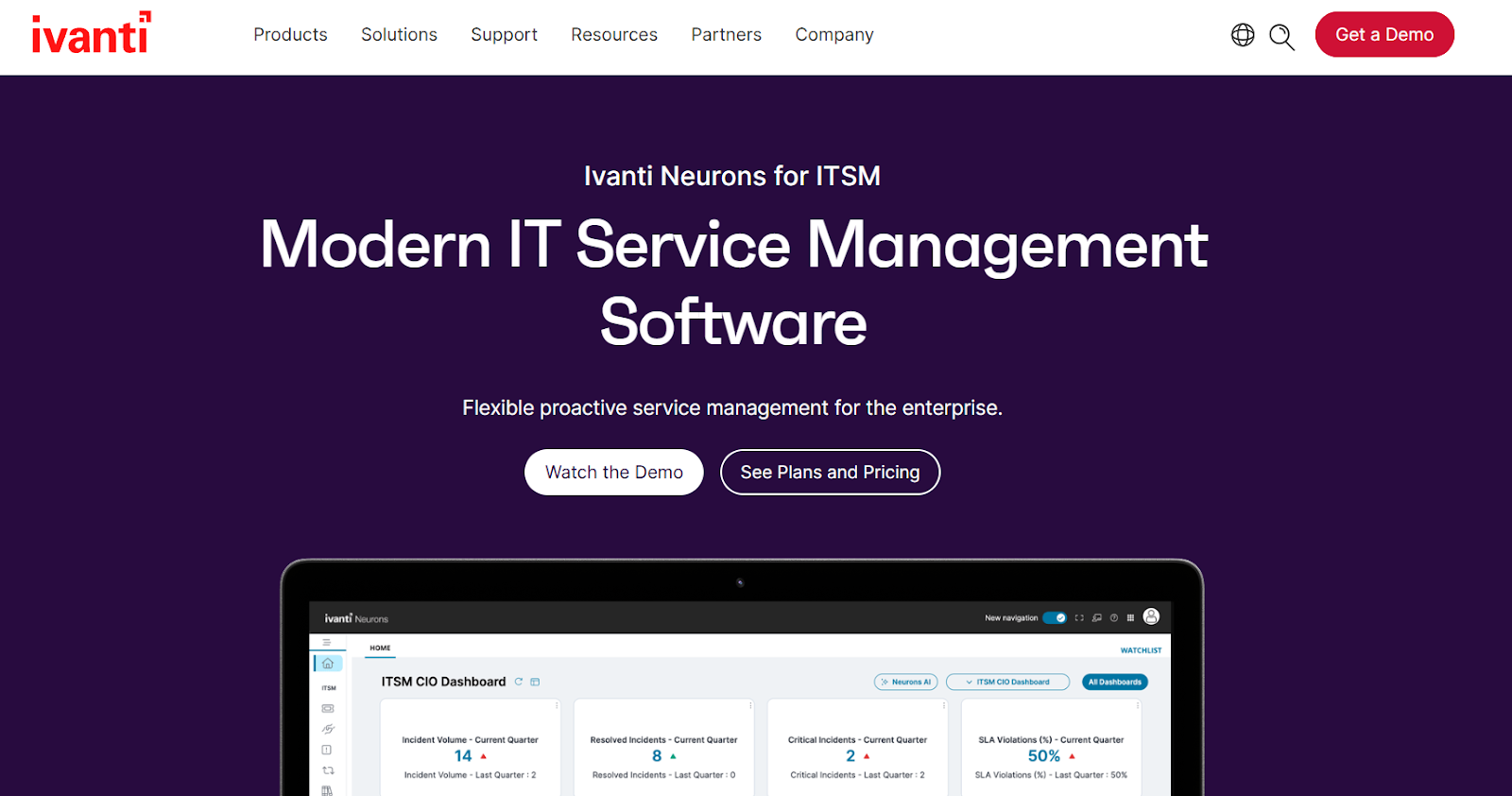The width and height of the screenshot is (1512, 796).
Task: Open site search with magnifier icon
Action: (1281, 37)
